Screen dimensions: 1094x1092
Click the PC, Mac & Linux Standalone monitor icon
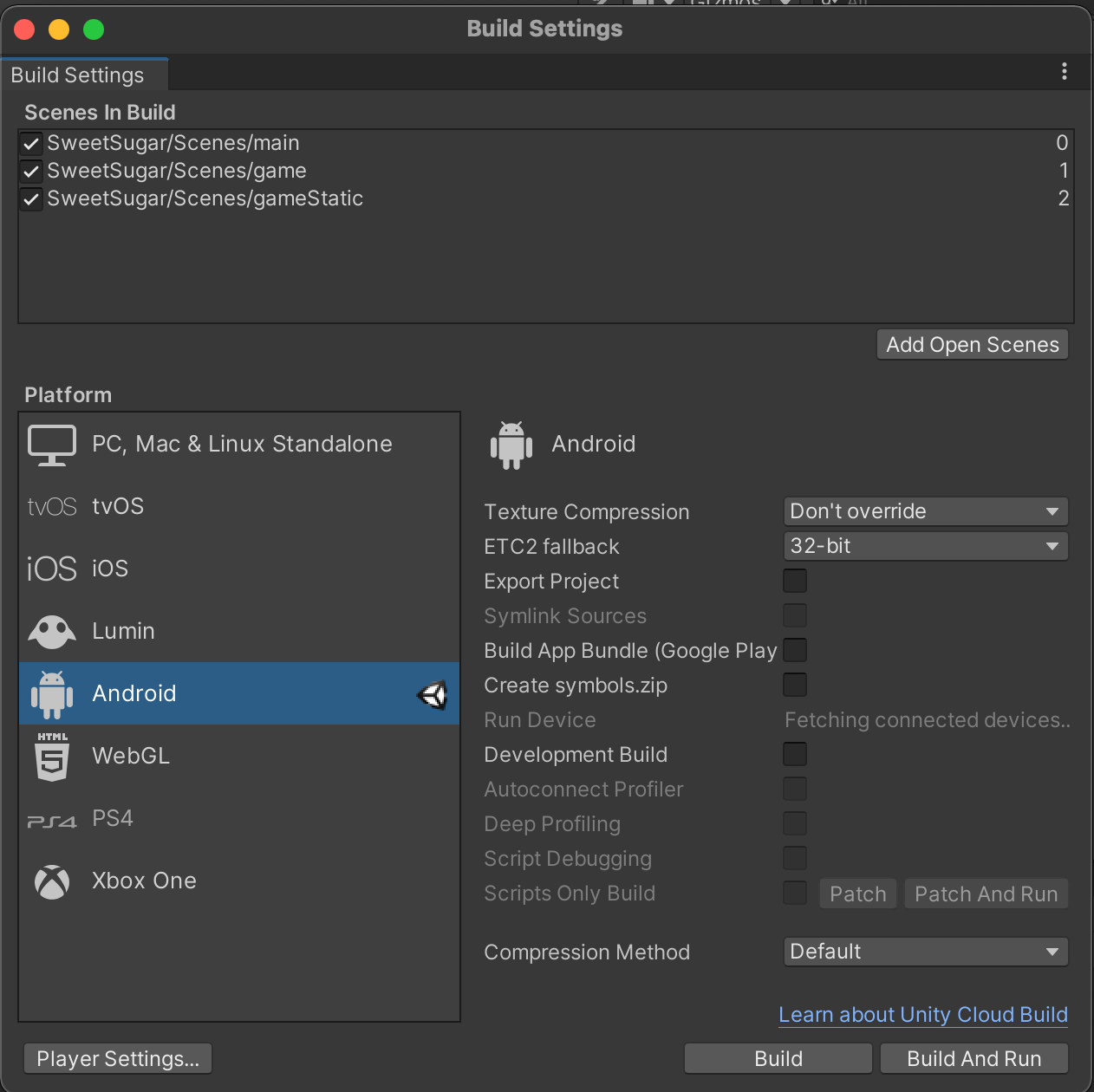[x=52, y=445]
